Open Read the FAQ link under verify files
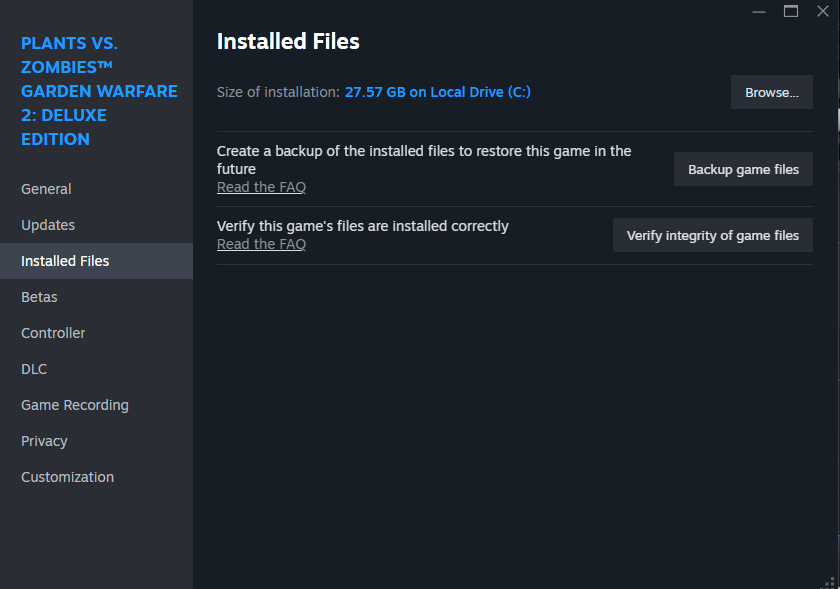 point(261,244)
